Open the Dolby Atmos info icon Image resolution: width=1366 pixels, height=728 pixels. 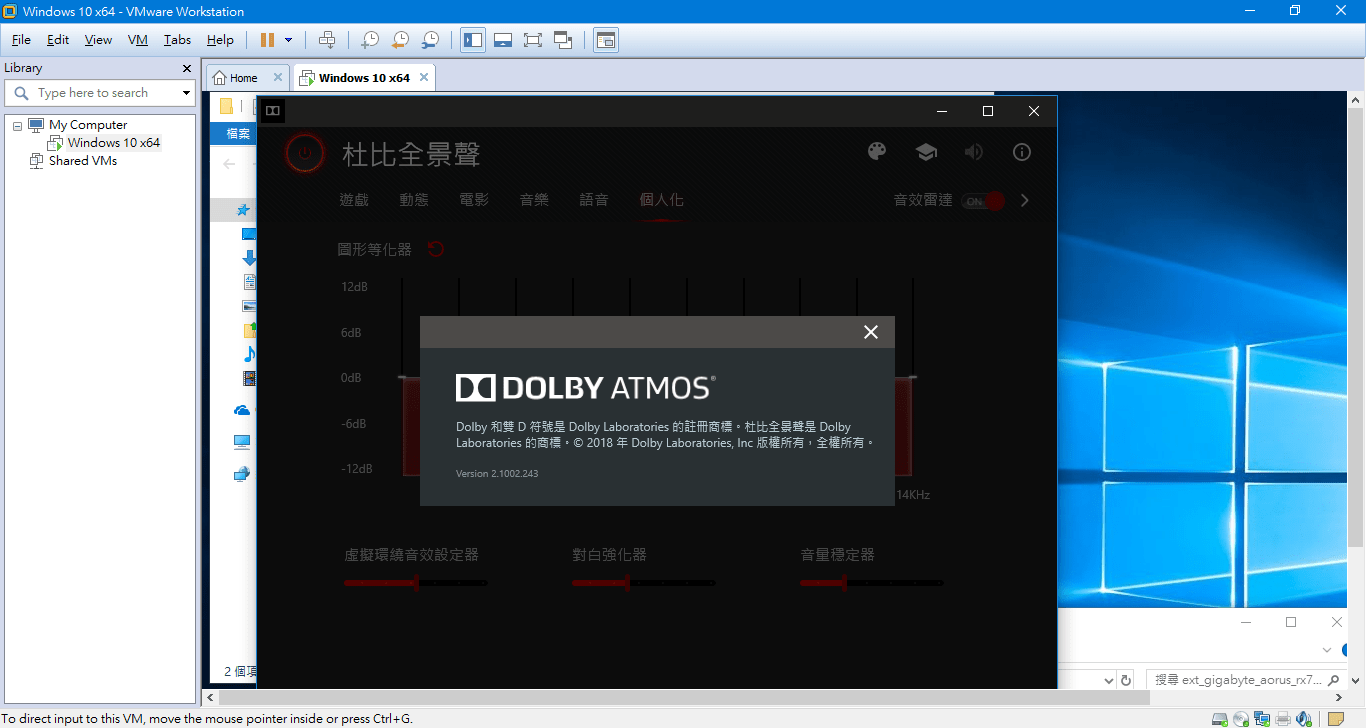[1021, 151]
